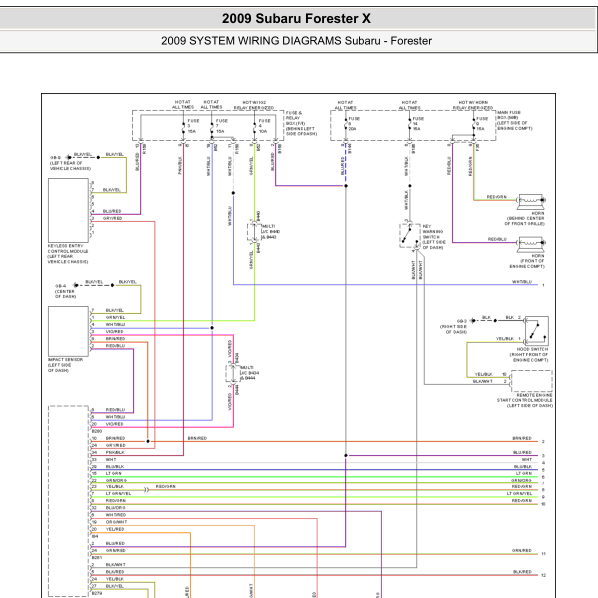Click the horn symbol at front of engine compartment

(x=532, y=244)
